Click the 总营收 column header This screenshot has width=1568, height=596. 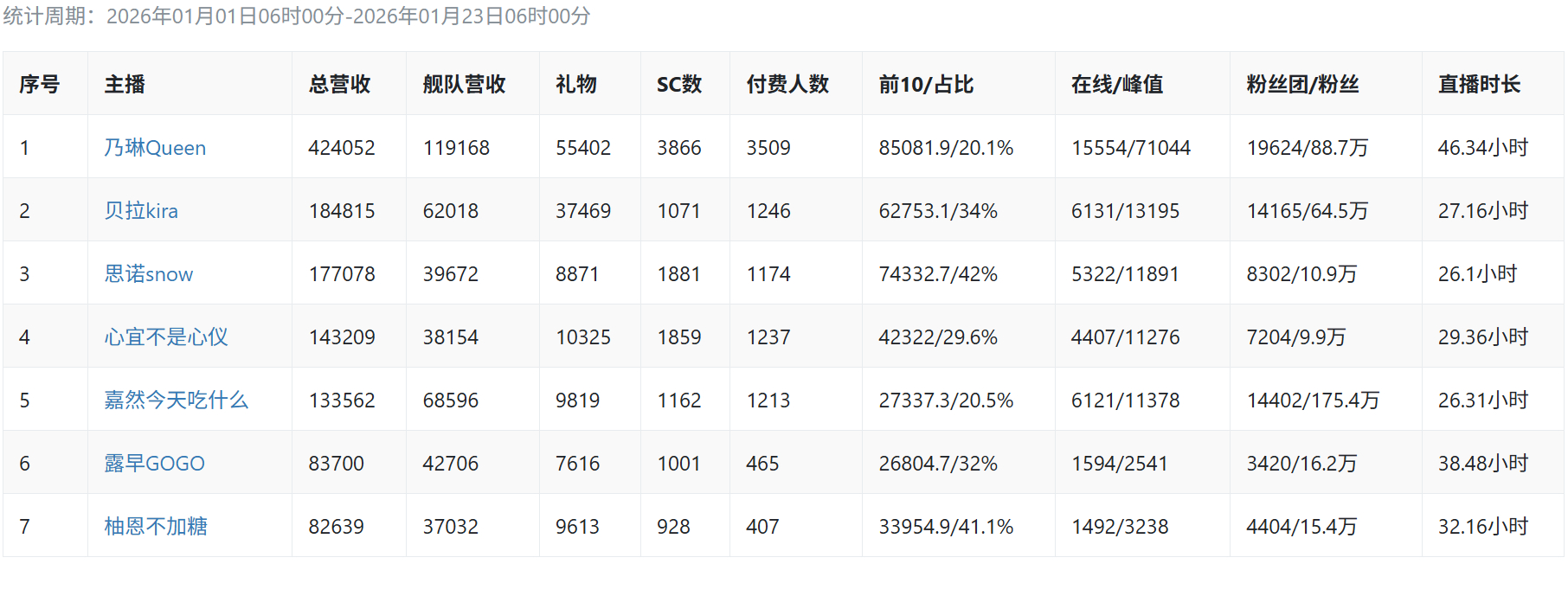coord(340,85)
